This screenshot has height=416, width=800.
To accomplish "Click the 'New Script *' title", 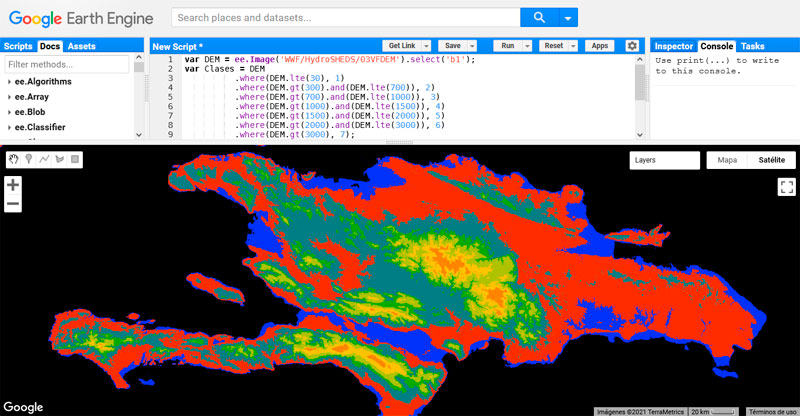I will [x=177, y=46].
